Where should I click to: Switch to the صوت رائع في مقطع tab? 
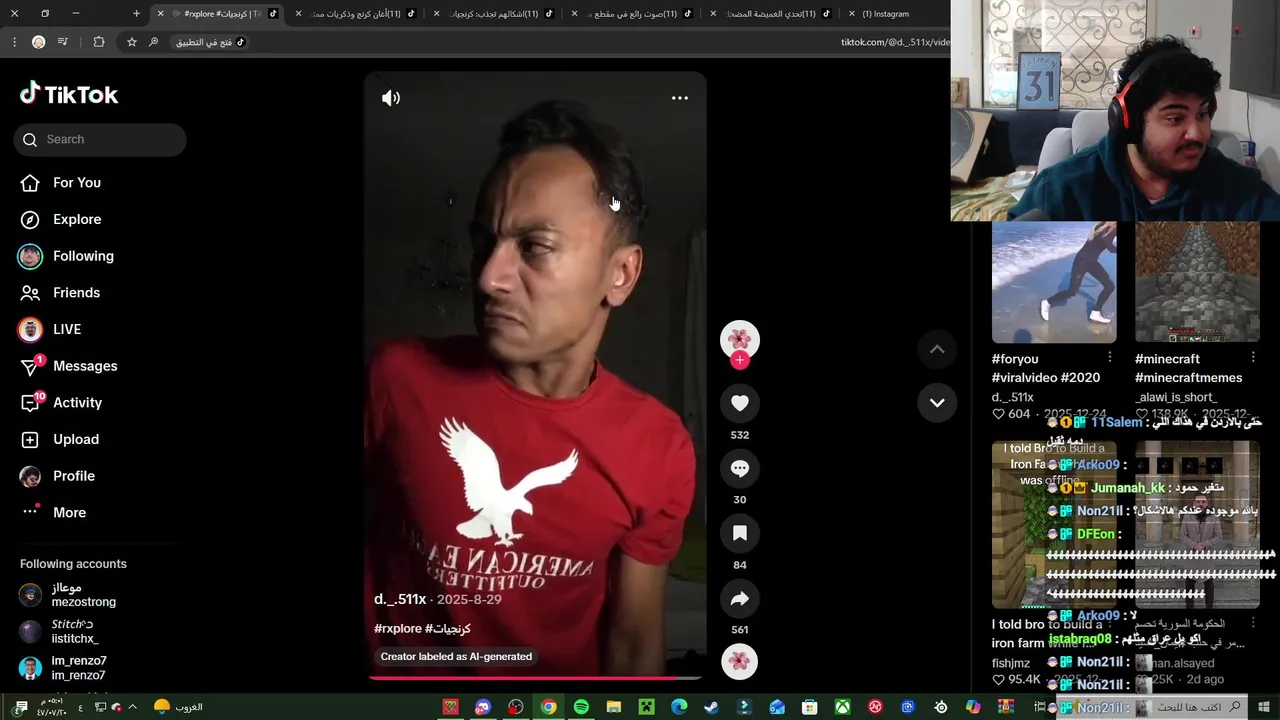pyautogui.click(x=632, y=14)
